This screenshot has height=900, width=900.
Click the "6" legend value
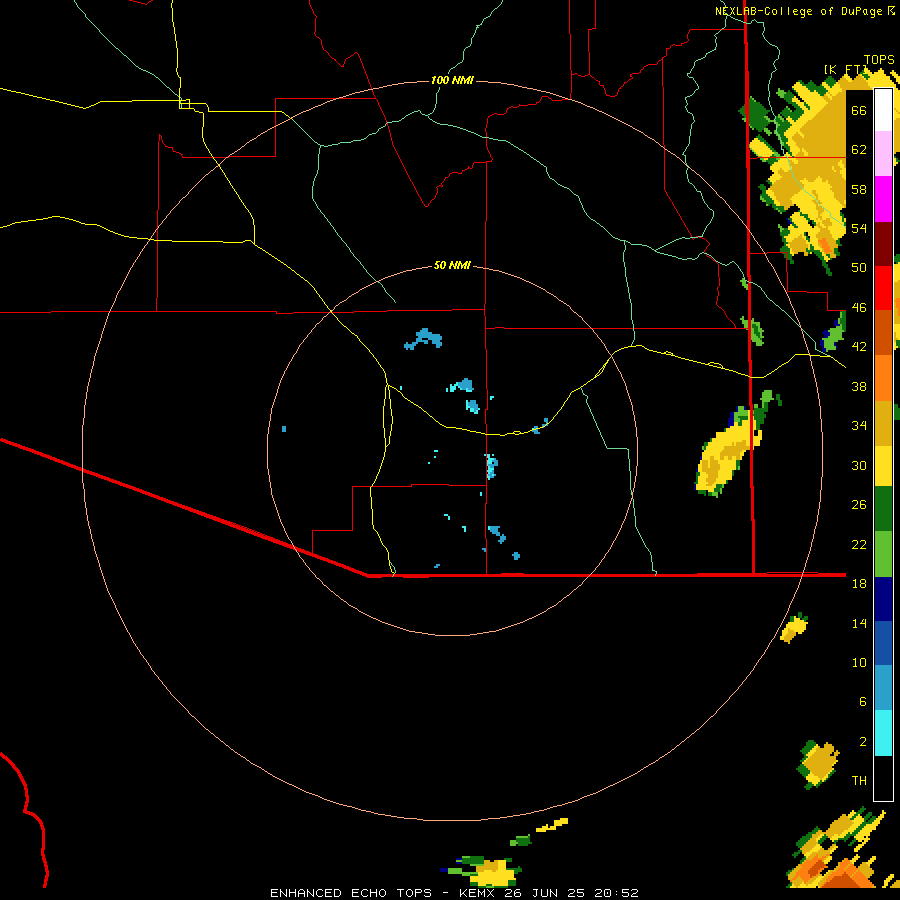coord(863,702)
